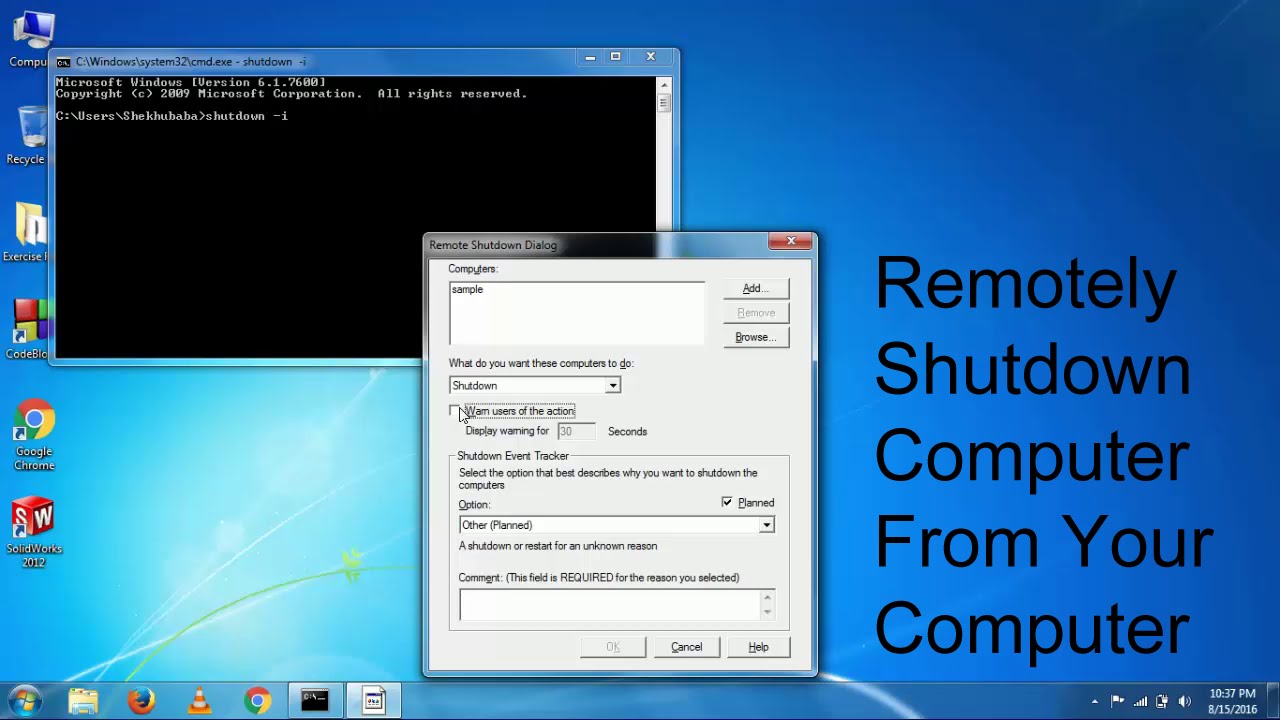Open Windows Explorer from taskbar
1280x720 pixels.
pyautogui.click(x=83, y=701)
